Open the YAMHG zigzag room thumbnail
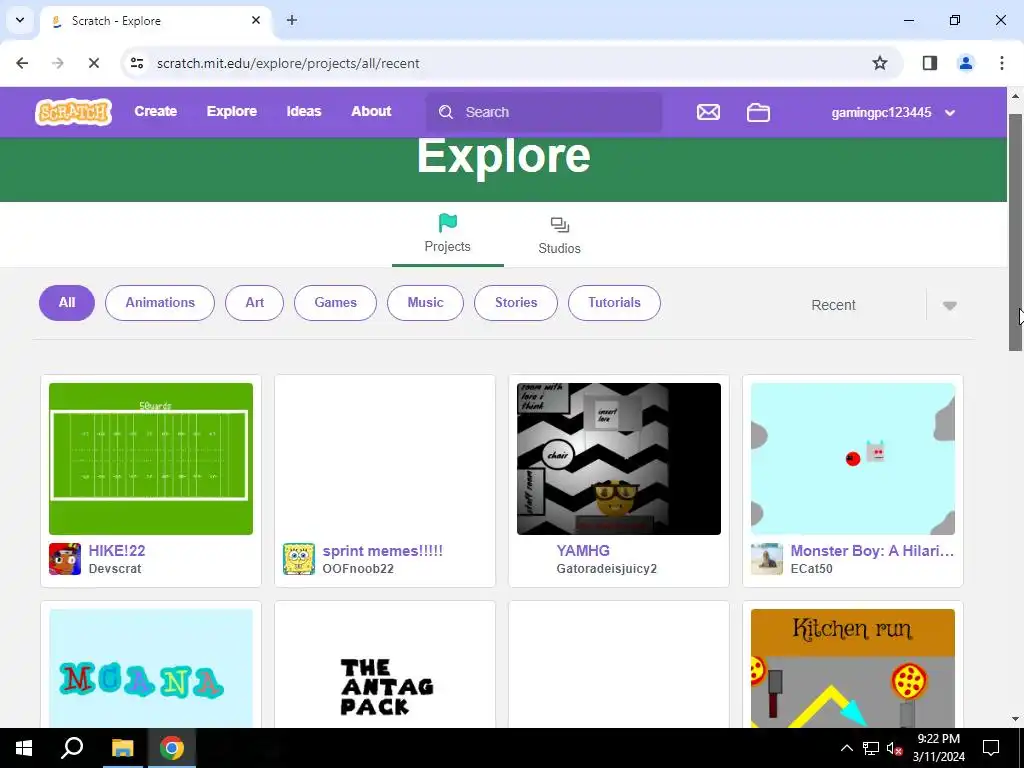The width and height of the screenshot is (1024, 768). 619,459
